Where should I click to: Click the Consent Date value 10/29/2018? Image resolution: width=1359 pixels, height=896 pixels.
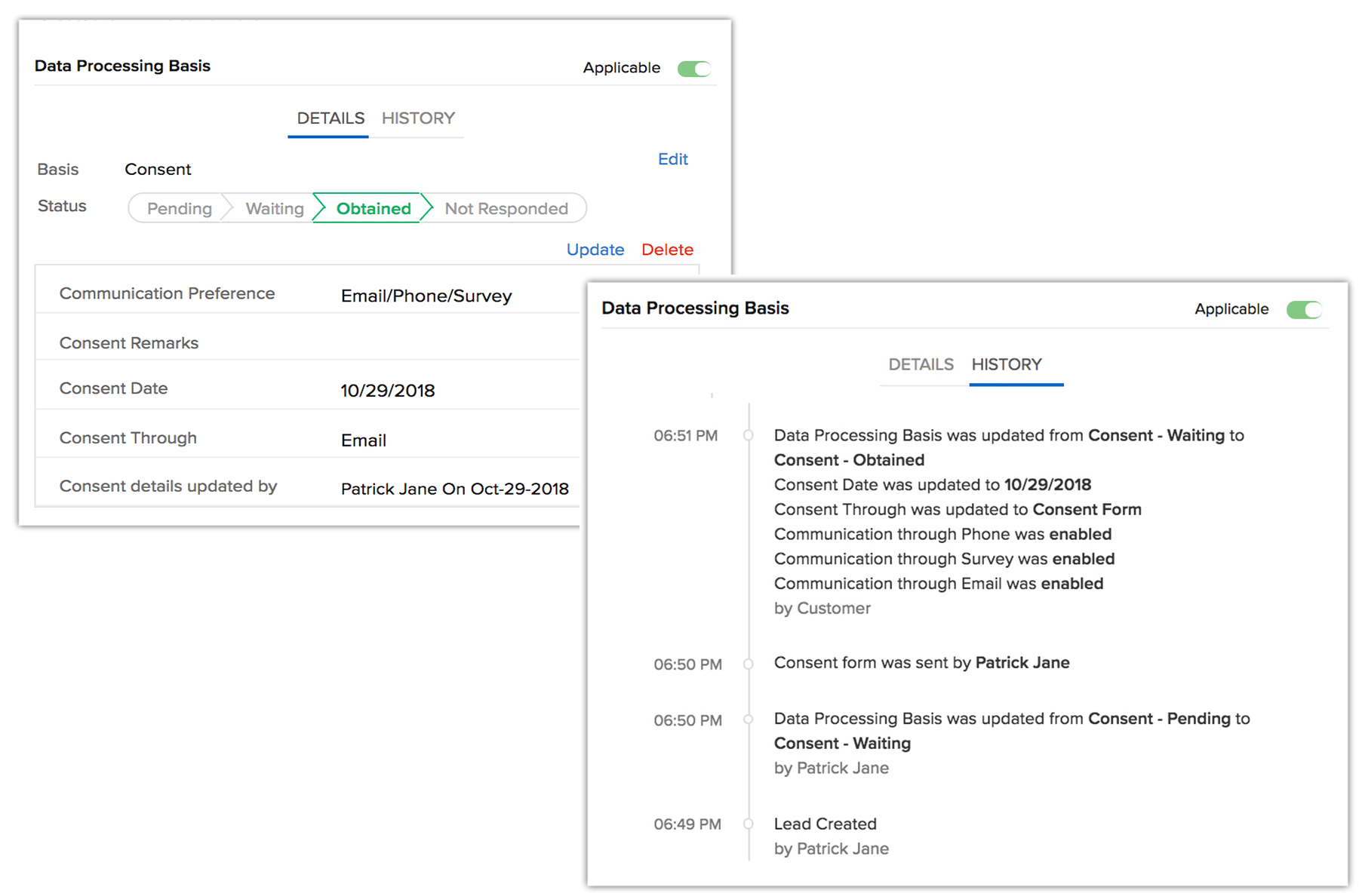[x=387, y=391]
